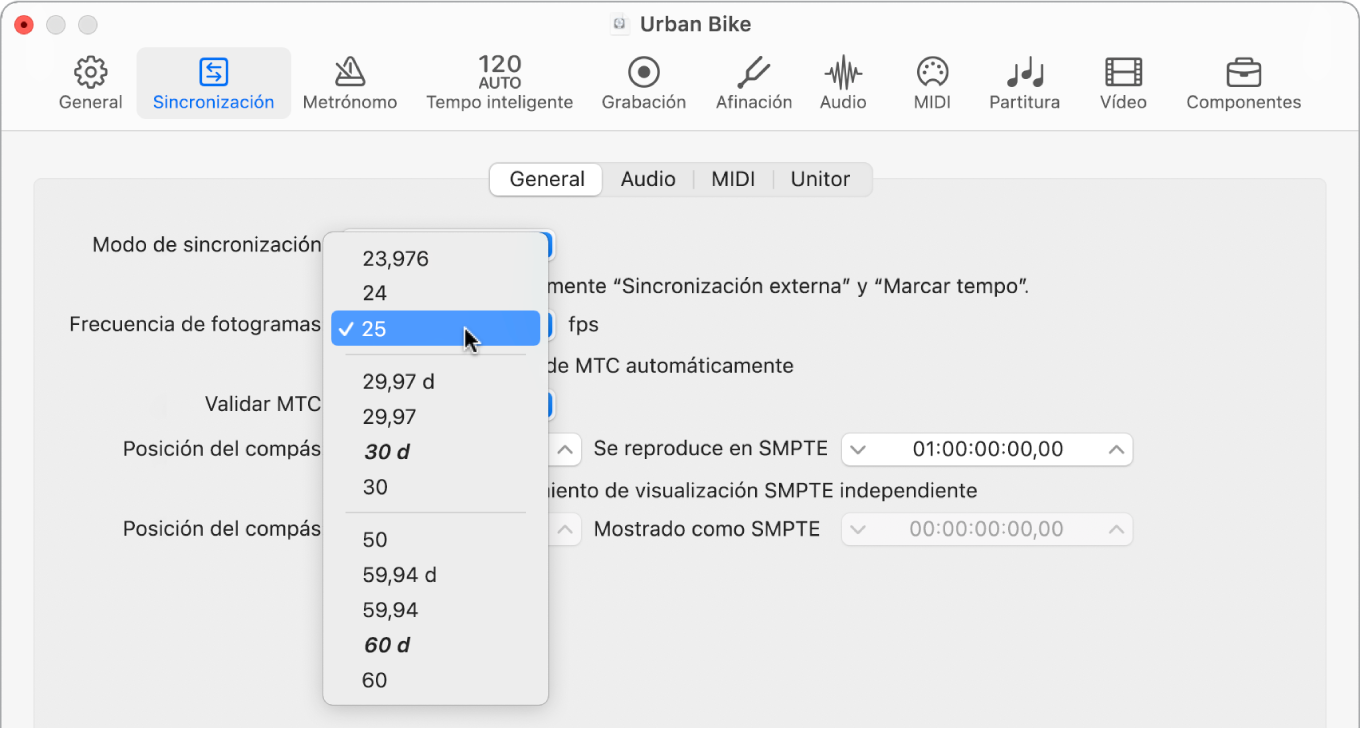Click disabled Mostrado como SMPTE field
This screenshot has height=729, width=1362.
(987, 529)
